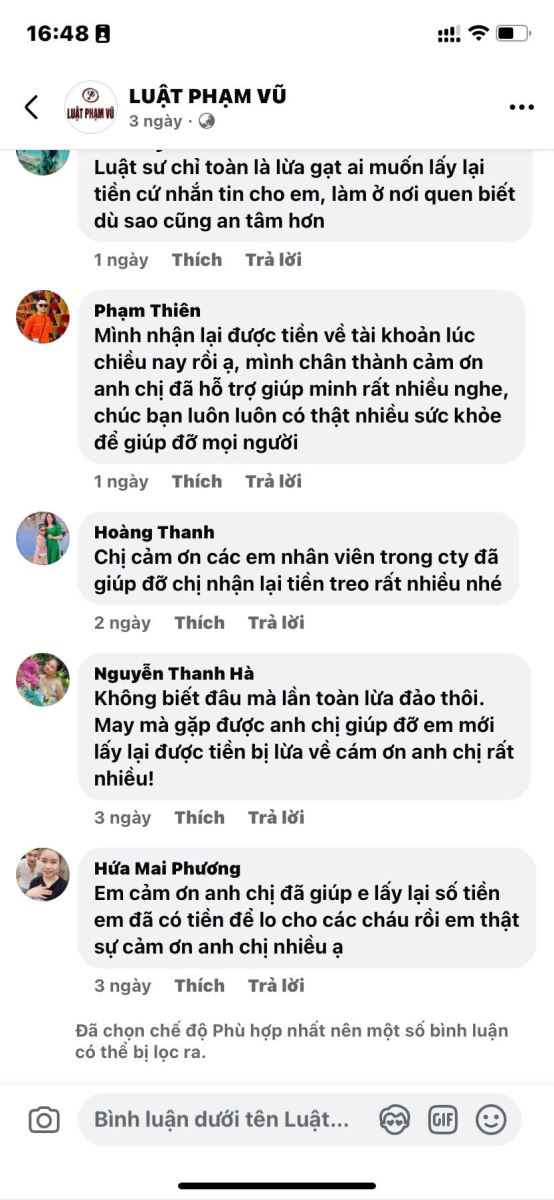Open Luật Phạm Vũ page logo
This screenshot has height=1200, width=554.
point(90,107)
